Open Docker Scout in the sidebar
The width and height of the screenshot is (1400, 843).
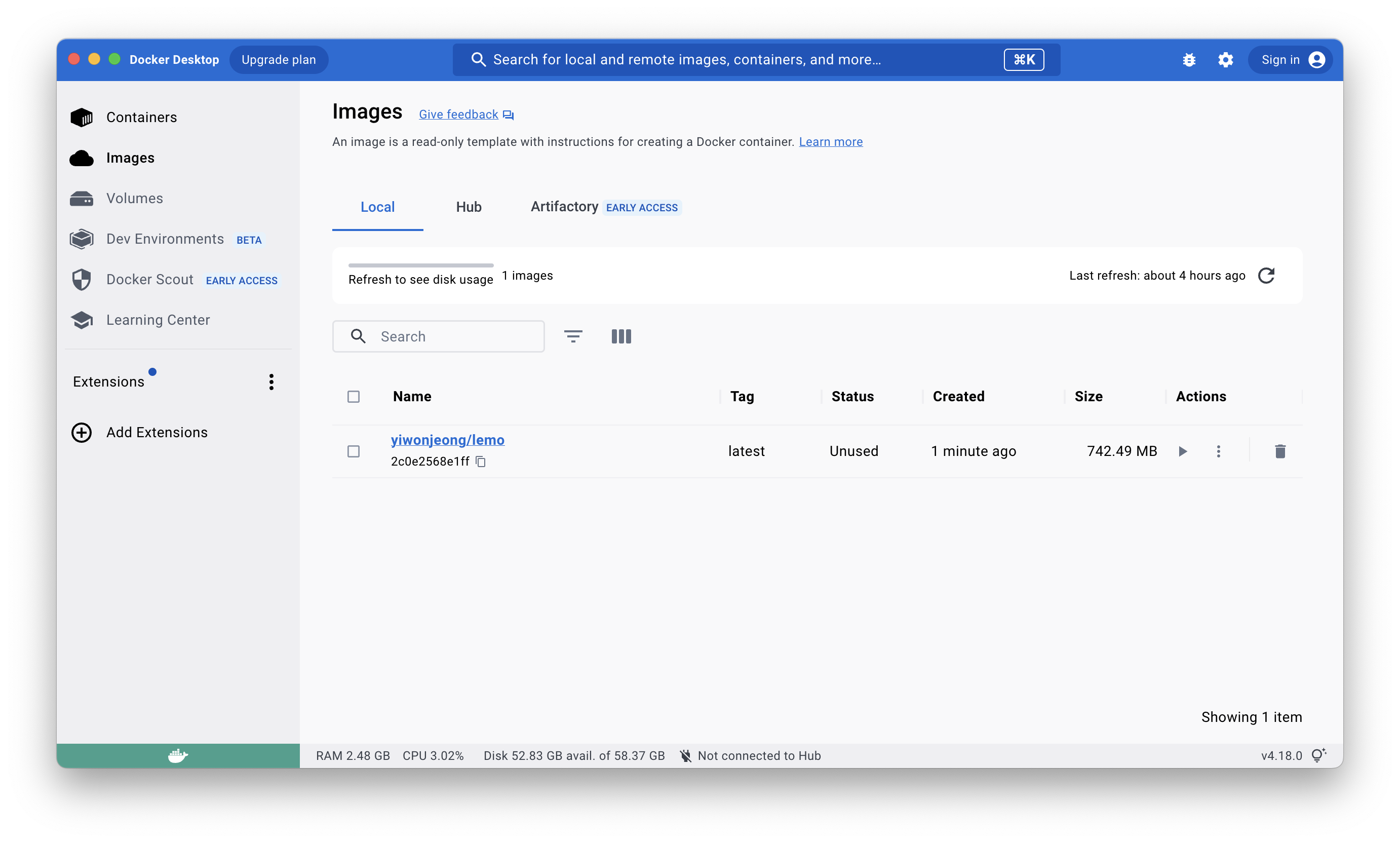pos(149,280)
